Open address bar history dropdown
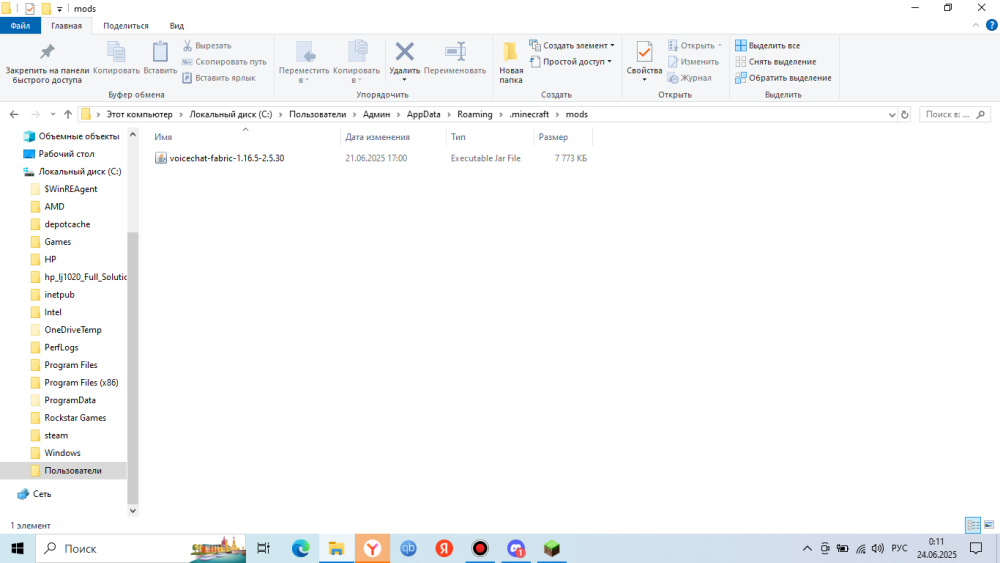Viewport: 1000px width, 563px height. 892,115
